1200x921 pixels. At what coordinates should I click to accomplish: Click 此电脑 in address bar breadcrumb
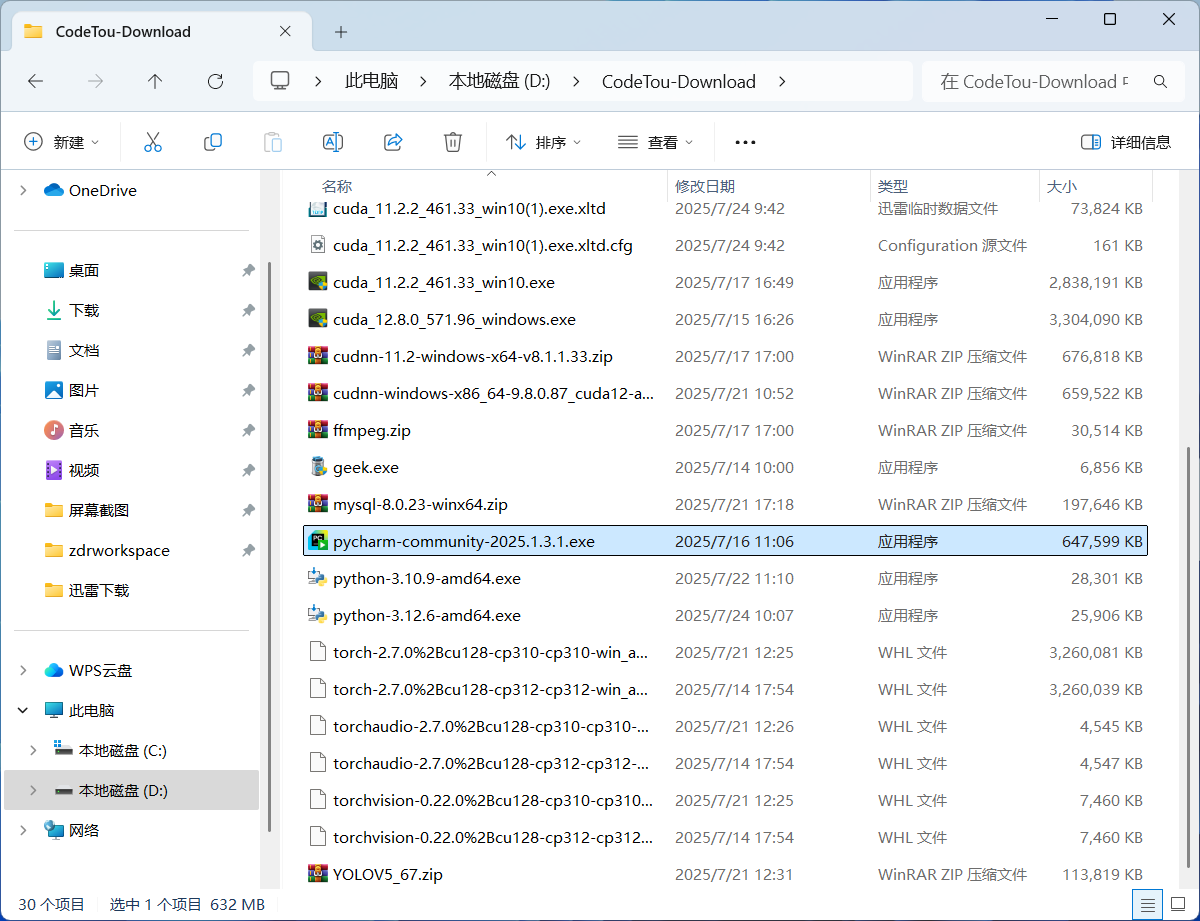(x=372, y=82)
